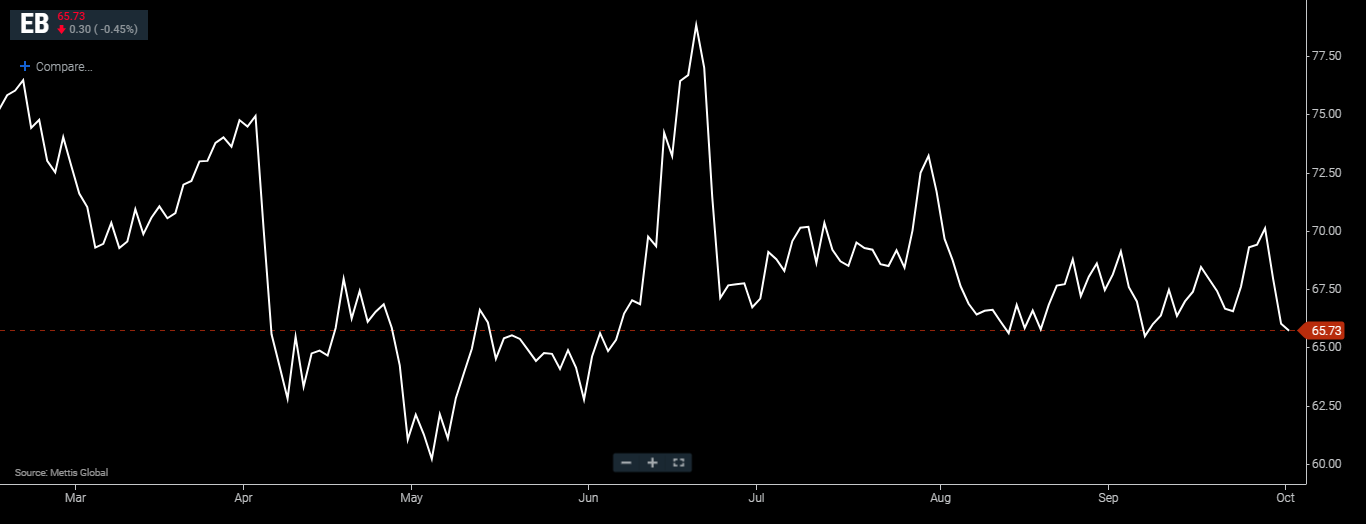Image resolution: width=1366 pixels, height=524 pixels.
Task: Click the 0.30 (-0.45%) change value
Action: click(x=104, y=30)
